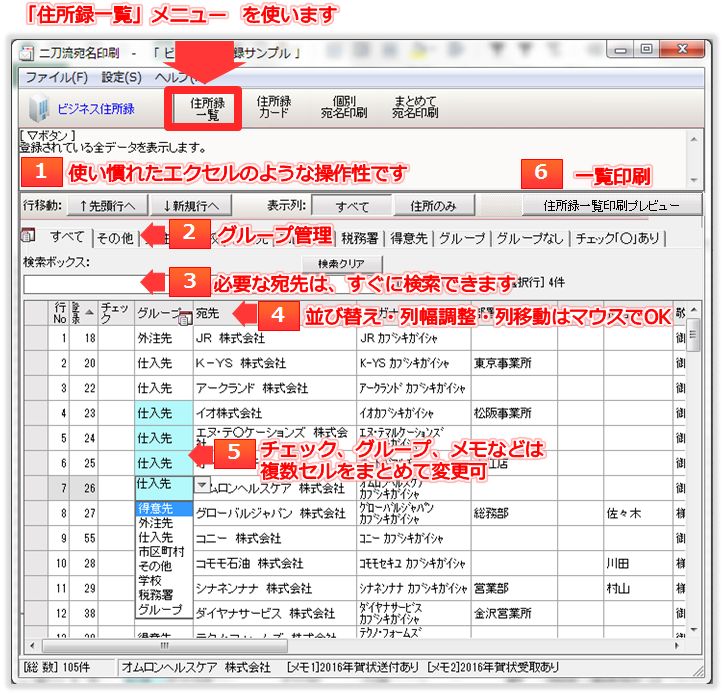Image resolution: width=724 pixels, height=695 pixels.
Task: Click the horizontal scrollbar thumb below the grid
Action: coord(165,646)
